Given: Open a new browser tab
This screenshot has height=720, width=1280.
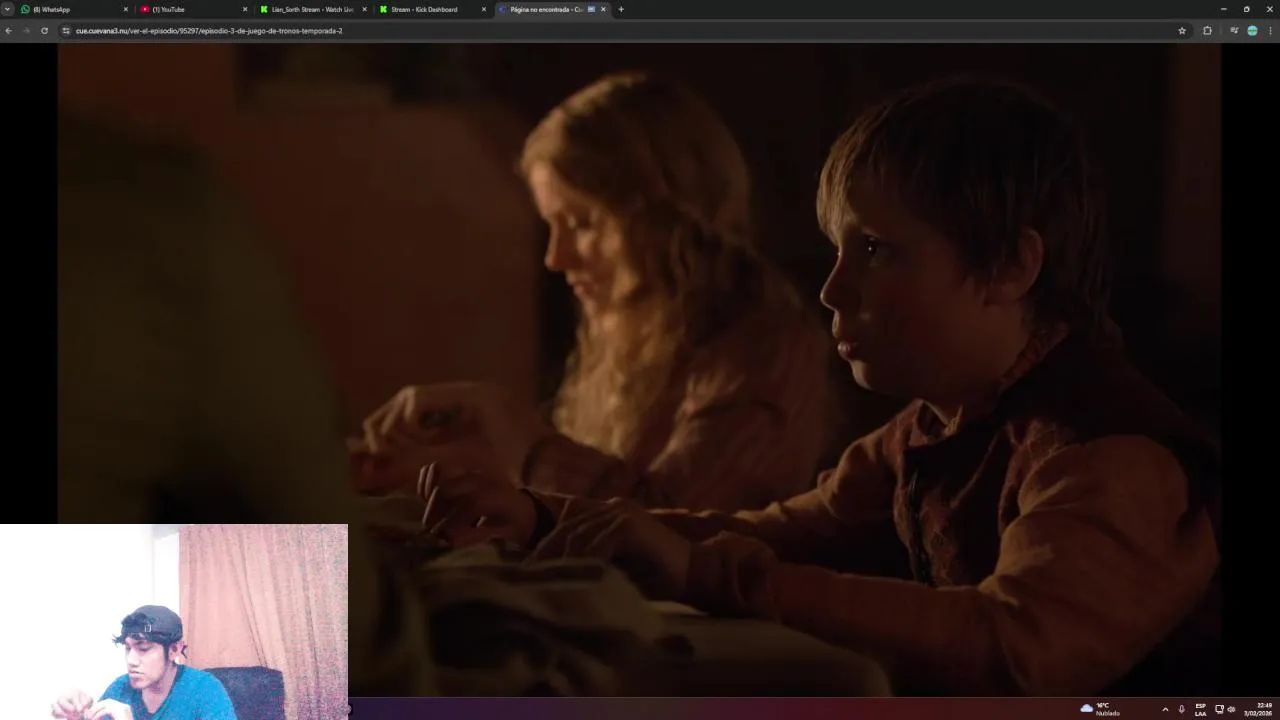Looking at the screenshot, I should tap(621, 9).
